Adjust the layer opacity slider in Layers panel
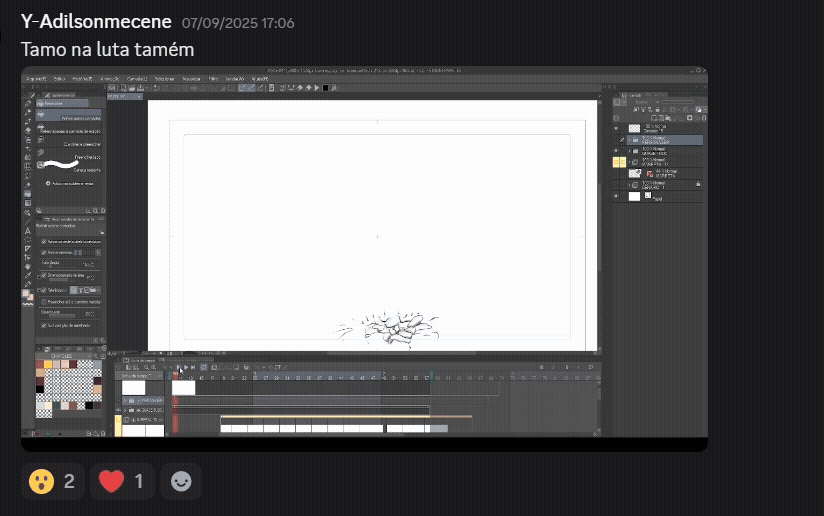 coord(678,102)
